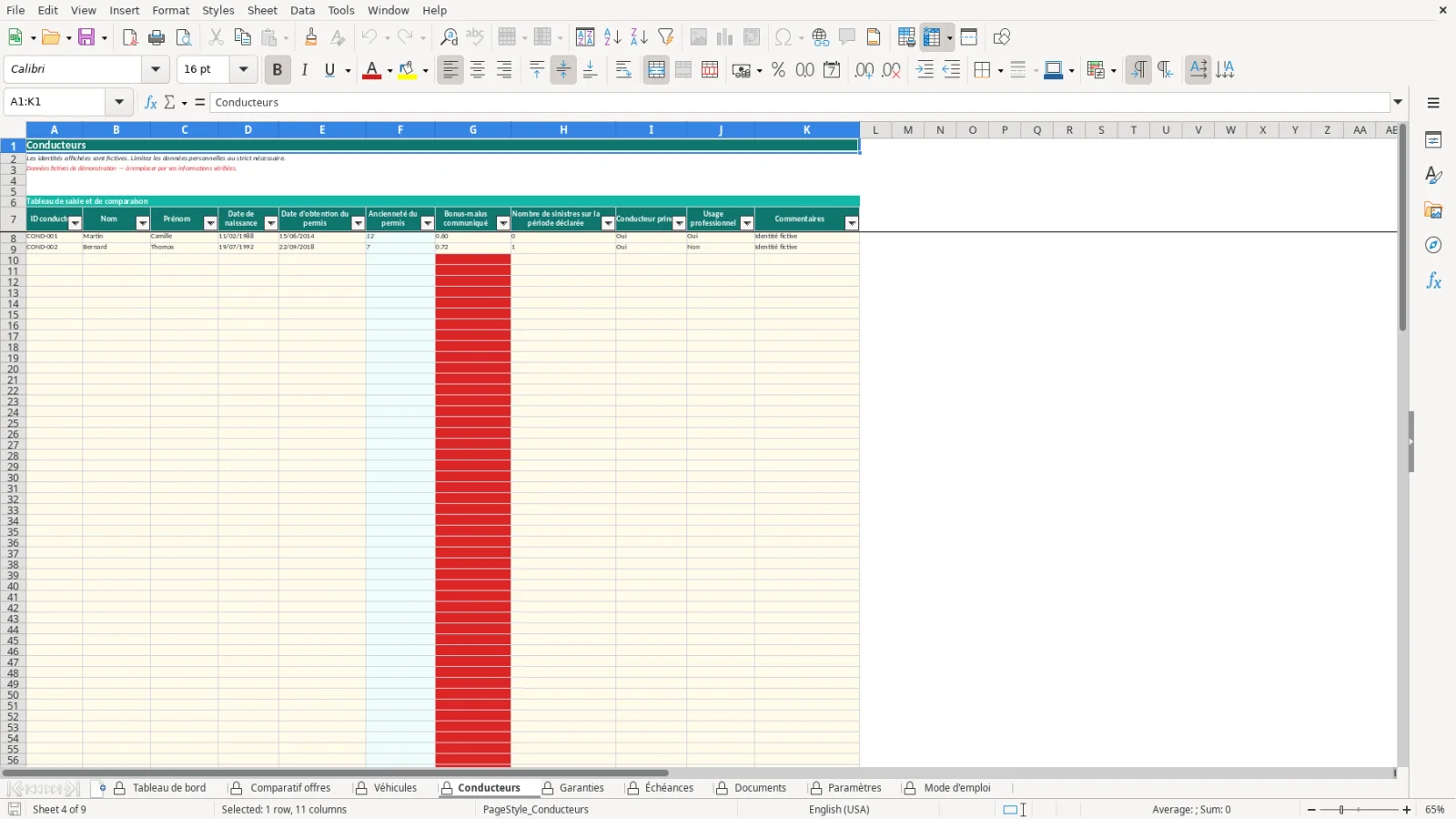
Task: Open Commentaires column filter dropdown
Action: pyautogui.click(x=852, y=224)
